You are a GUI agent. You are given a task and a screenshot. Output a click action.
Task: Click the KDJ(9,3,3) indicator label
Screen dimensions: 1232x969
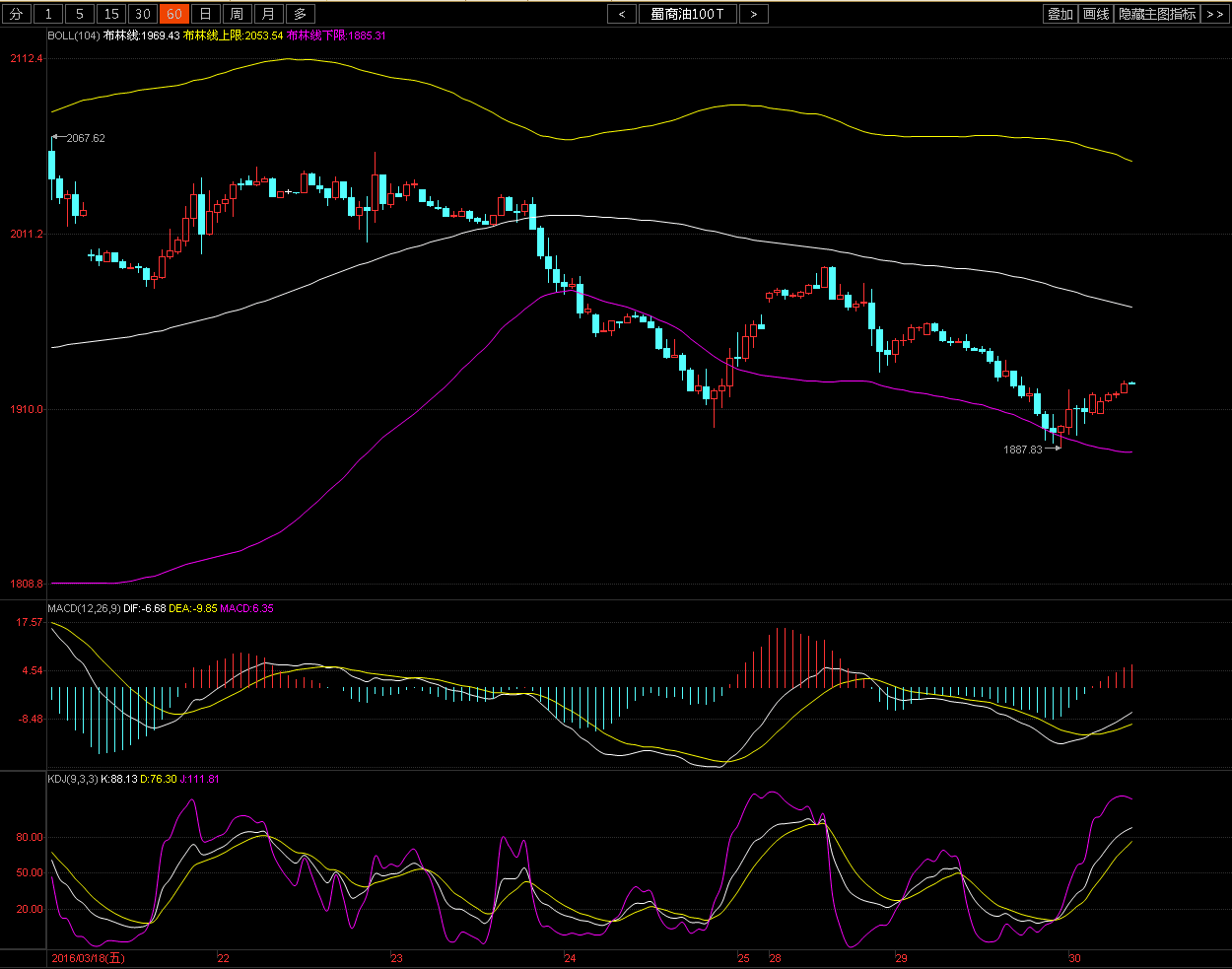[73, 779]
